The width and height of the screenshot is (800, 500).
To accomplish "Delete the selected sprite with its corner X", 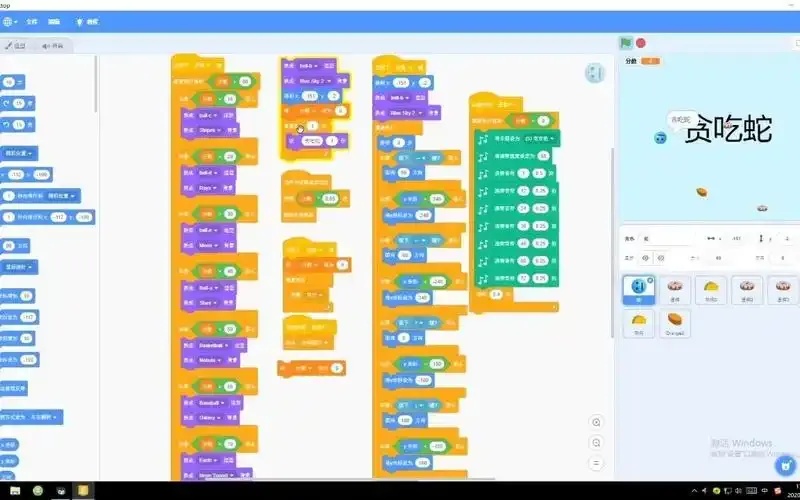I will [x=650, y=280].
